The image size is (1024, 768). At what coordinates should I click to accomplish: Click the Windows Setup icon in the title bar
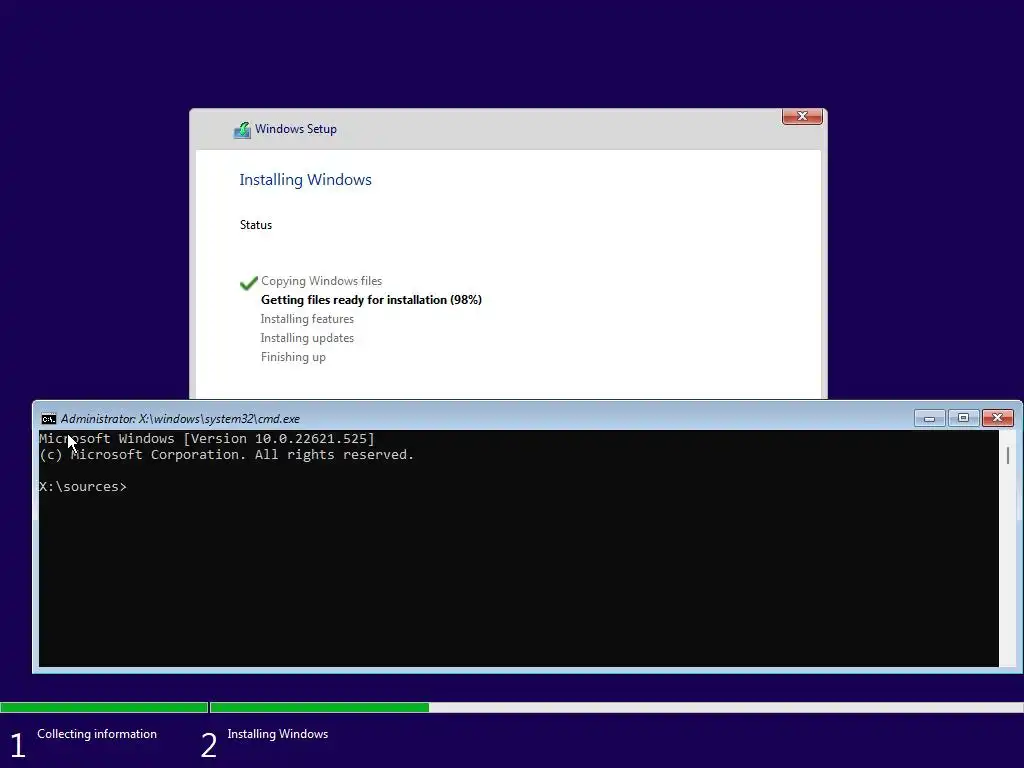(x=242, y=130)
